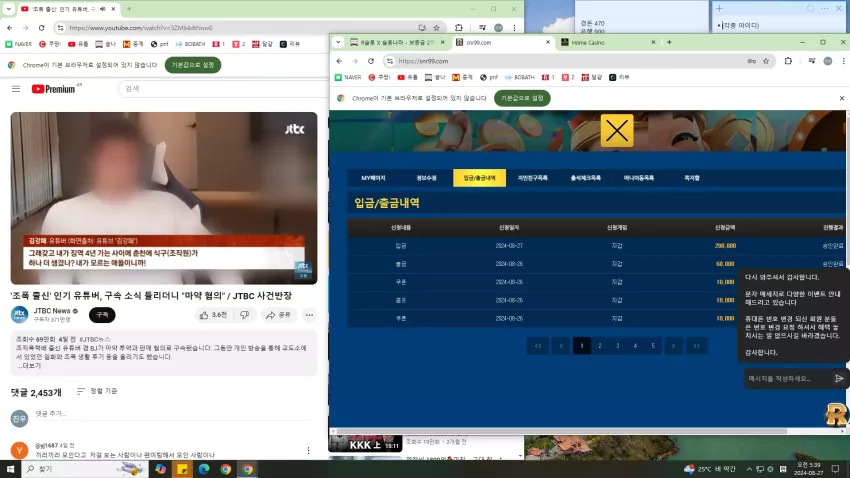
Task: Like the JTBC video with thumbs up
Action: pyautogui.click(x=213, y=315)
